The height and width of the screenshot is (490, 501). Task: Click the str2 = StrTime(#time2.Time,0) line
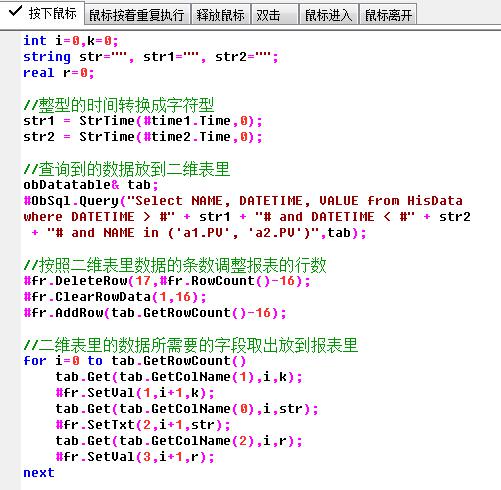[x=143, y=137]
